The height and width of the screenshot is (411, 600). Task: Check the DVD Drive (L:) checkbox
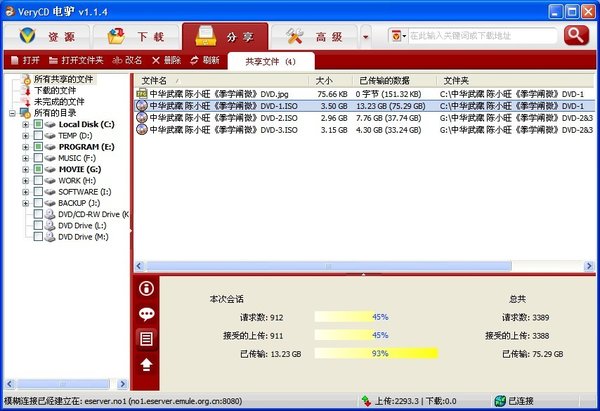(38, 225)
